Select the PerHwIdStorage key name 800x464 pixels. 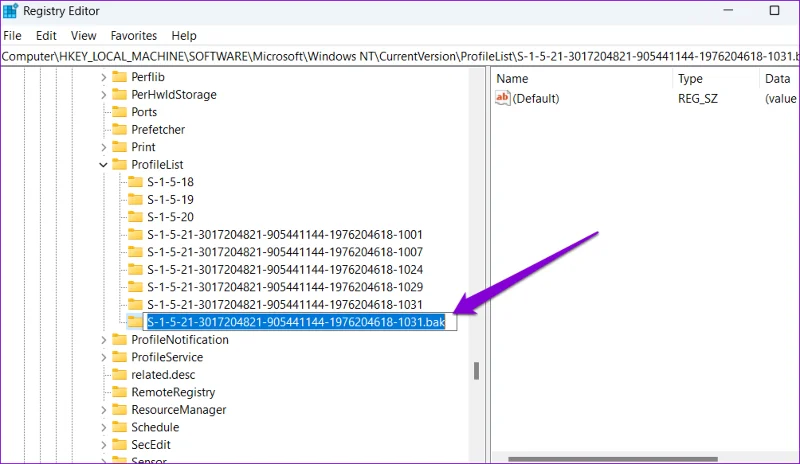[174, 94]
